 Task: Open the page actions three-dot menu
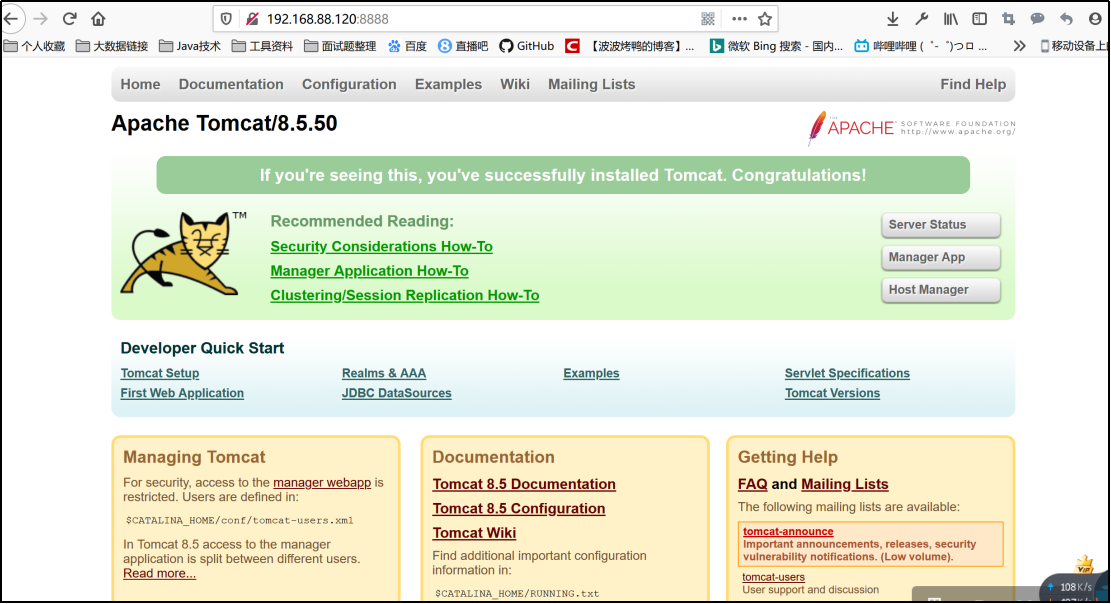[x=739, y=19]
